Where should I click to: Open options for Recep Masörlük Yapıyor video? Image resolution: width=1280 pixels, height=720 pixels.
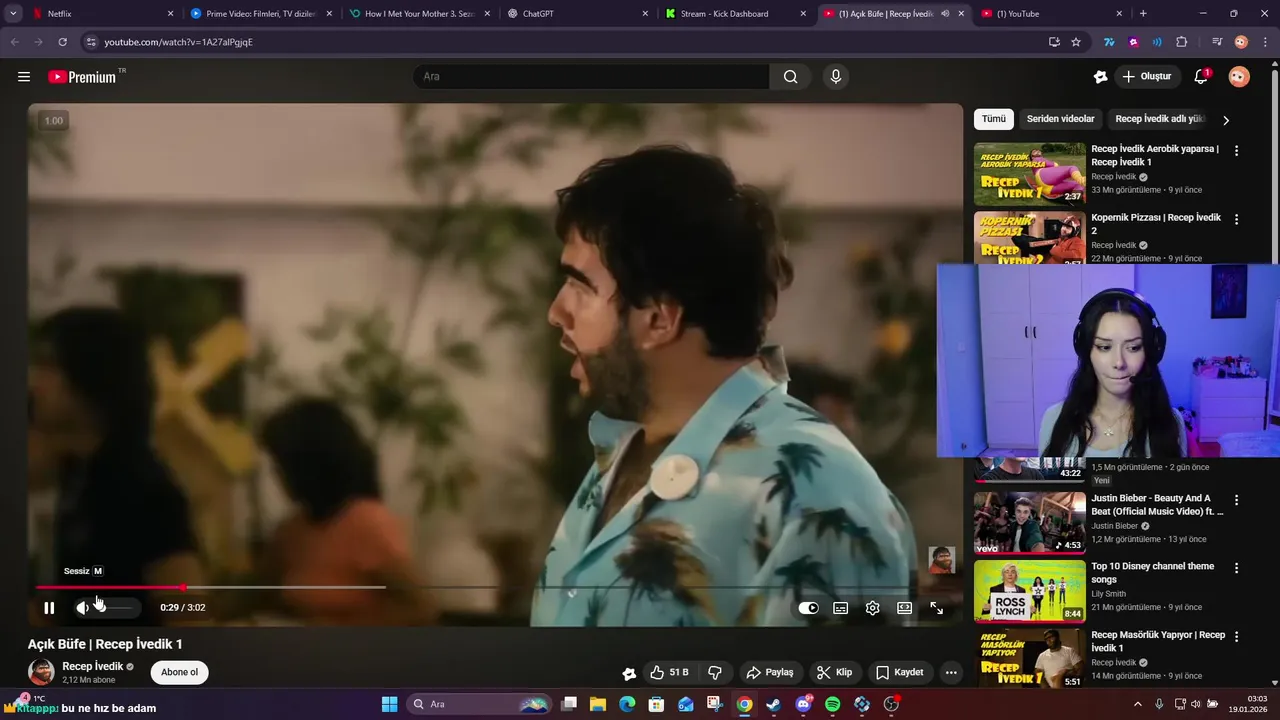1236,637
